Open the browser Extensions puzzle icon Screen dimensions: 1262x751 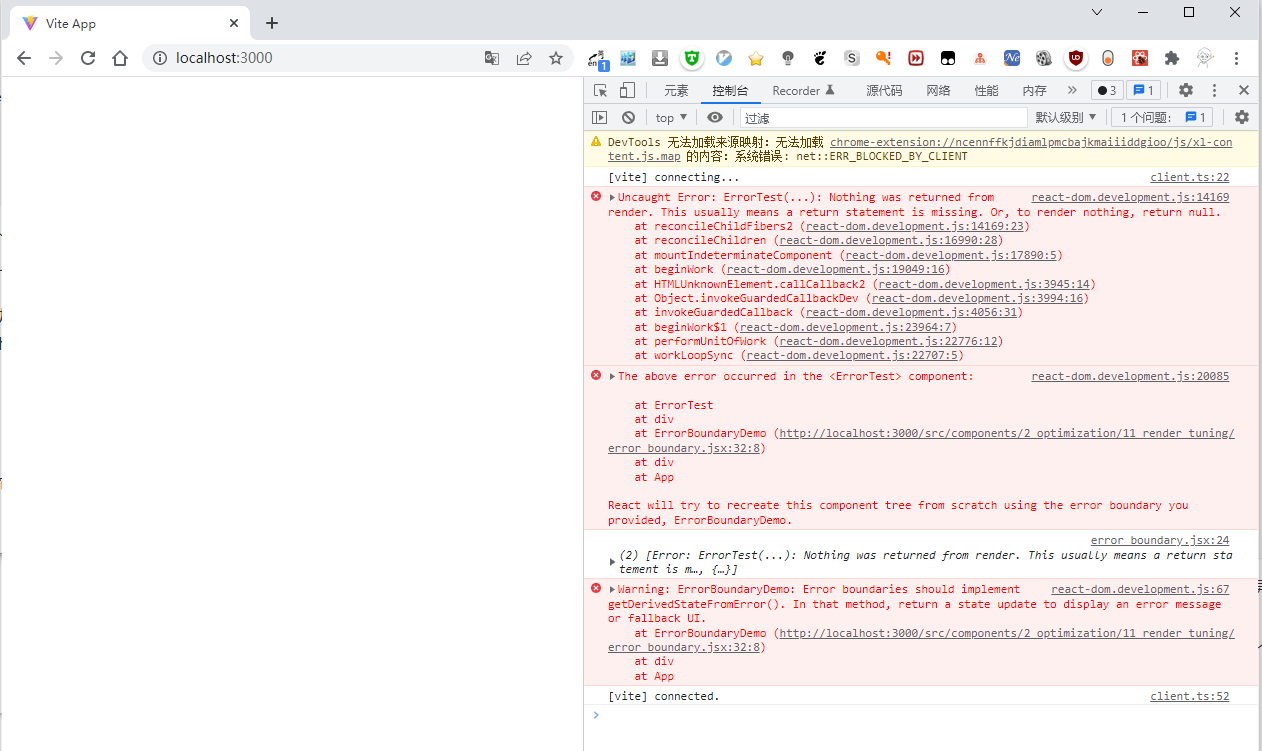tap(1172, 58)
